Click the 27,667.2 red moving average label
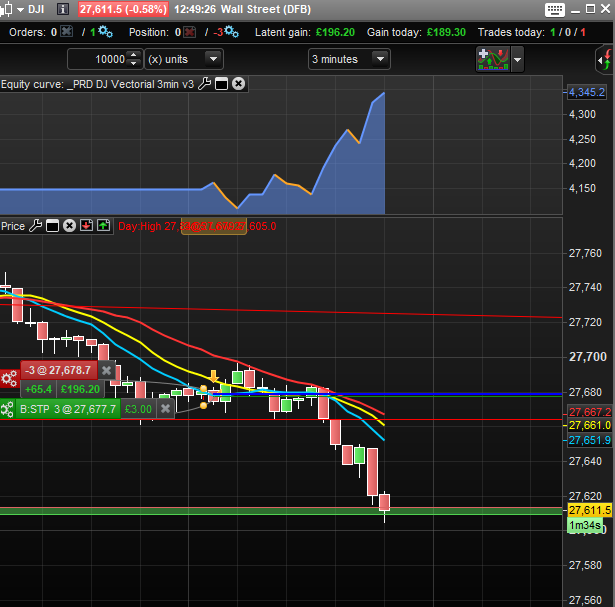Image resolution: width=615 pixels, height=607 pixels. pos(590,412)
